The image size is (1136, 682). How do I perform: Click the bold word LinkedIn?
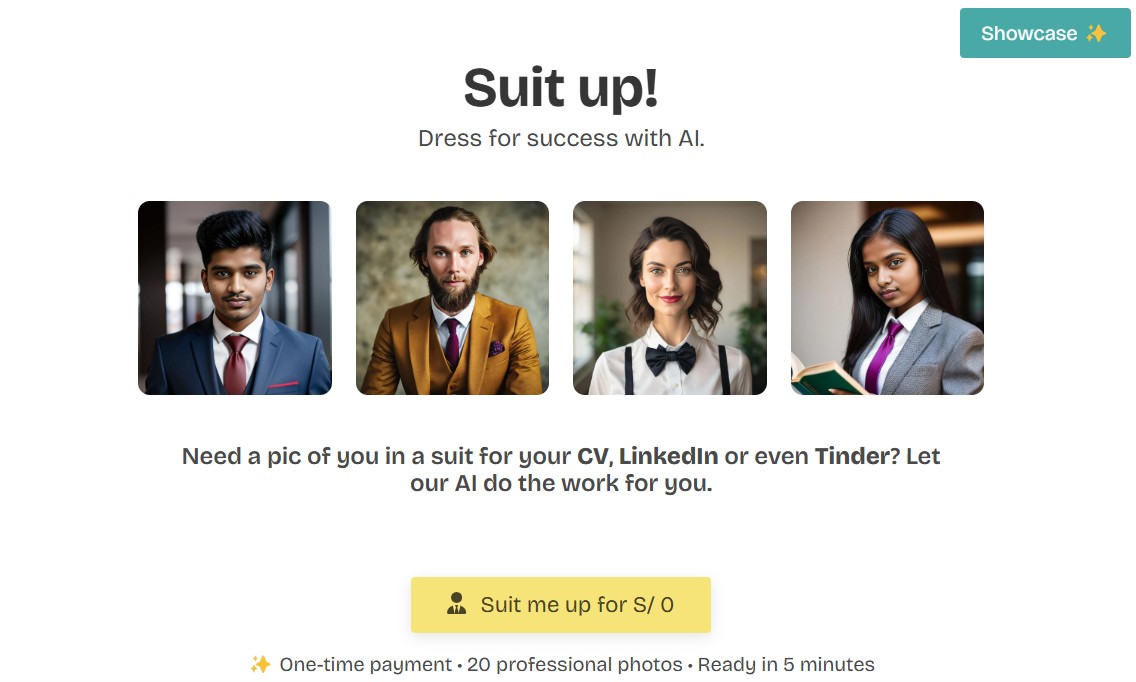tap(668, 456)
